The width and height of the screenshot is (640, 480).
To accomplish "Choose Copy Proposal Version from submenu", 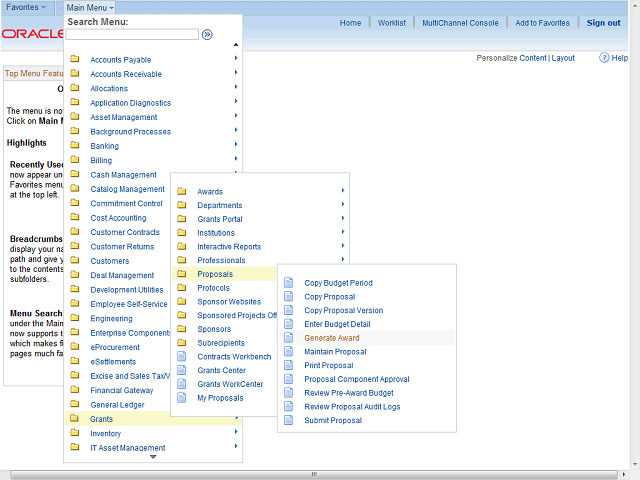I will click(x=343, y=311).
